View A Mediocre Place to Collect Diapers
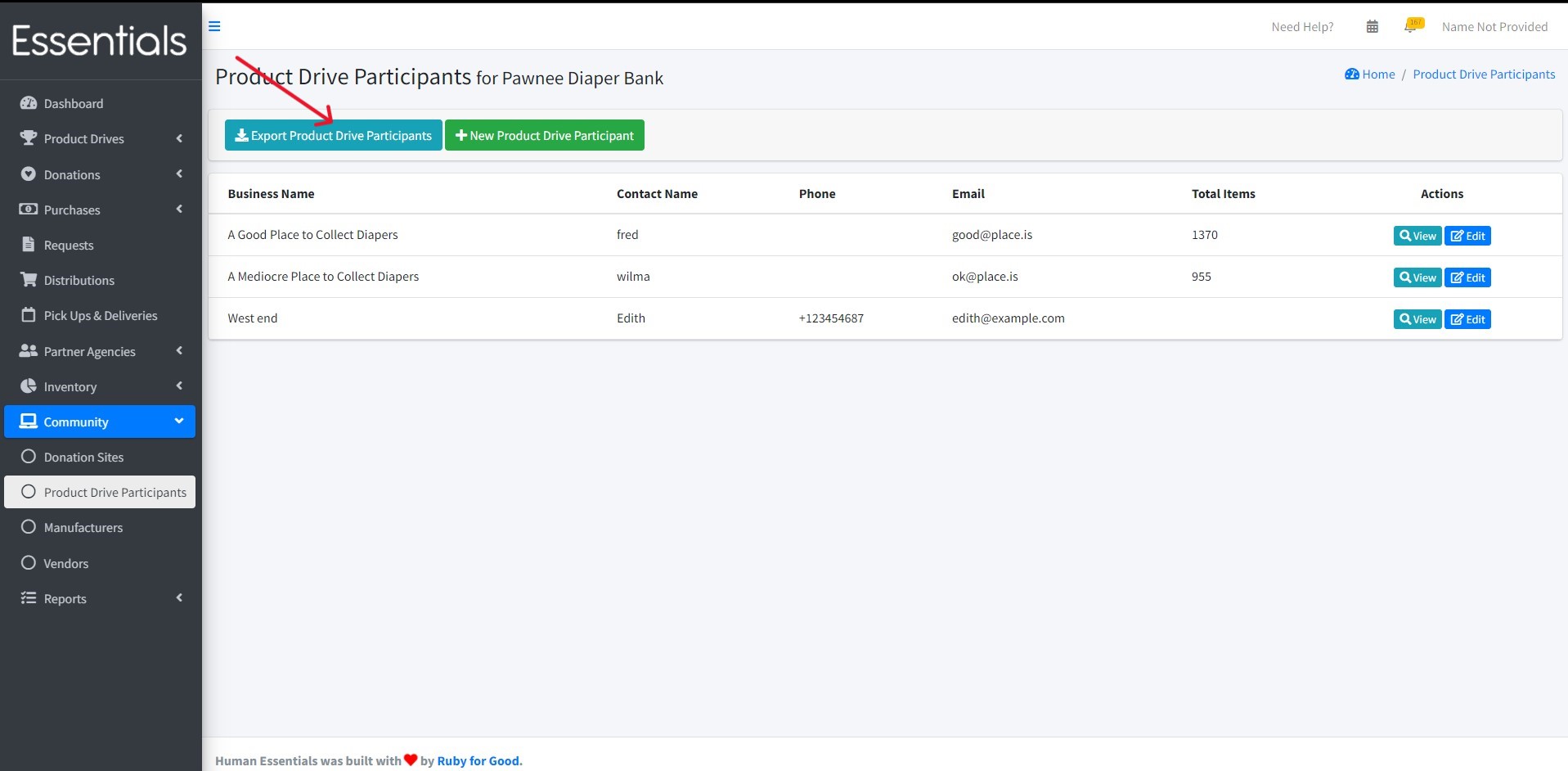Viewport: 1568px width, 771px height. pos(1417,277)
